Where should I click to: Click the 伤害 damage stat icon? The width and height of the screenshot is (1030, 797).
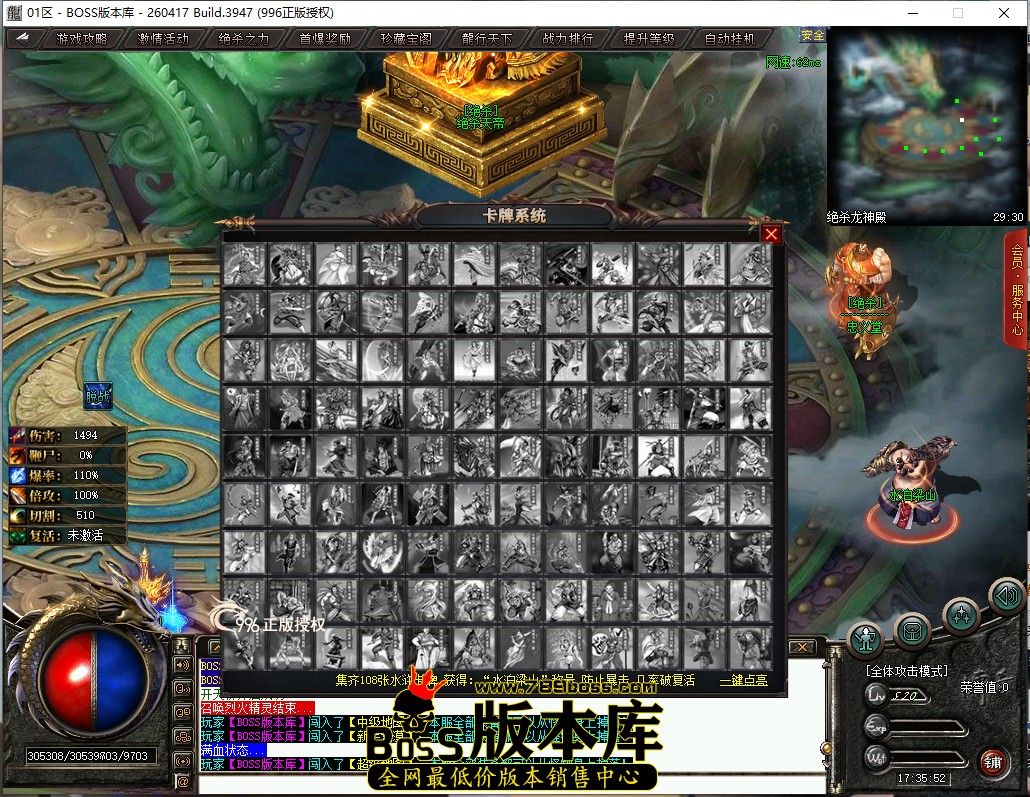17,435
